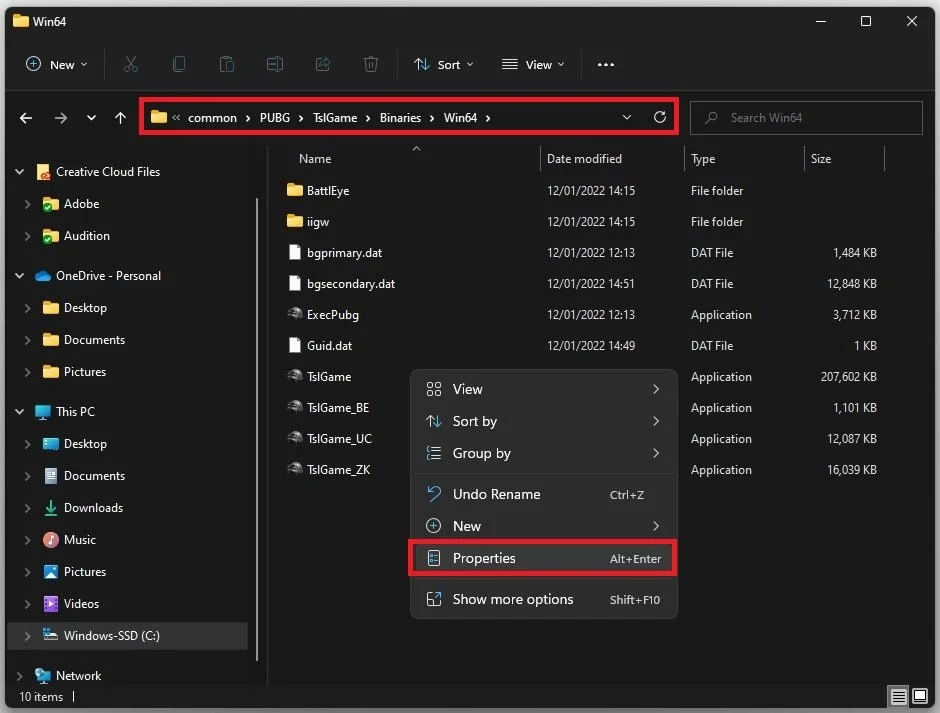Open the New item dropdown
940x713 pixels.
(x=57, y=64)
